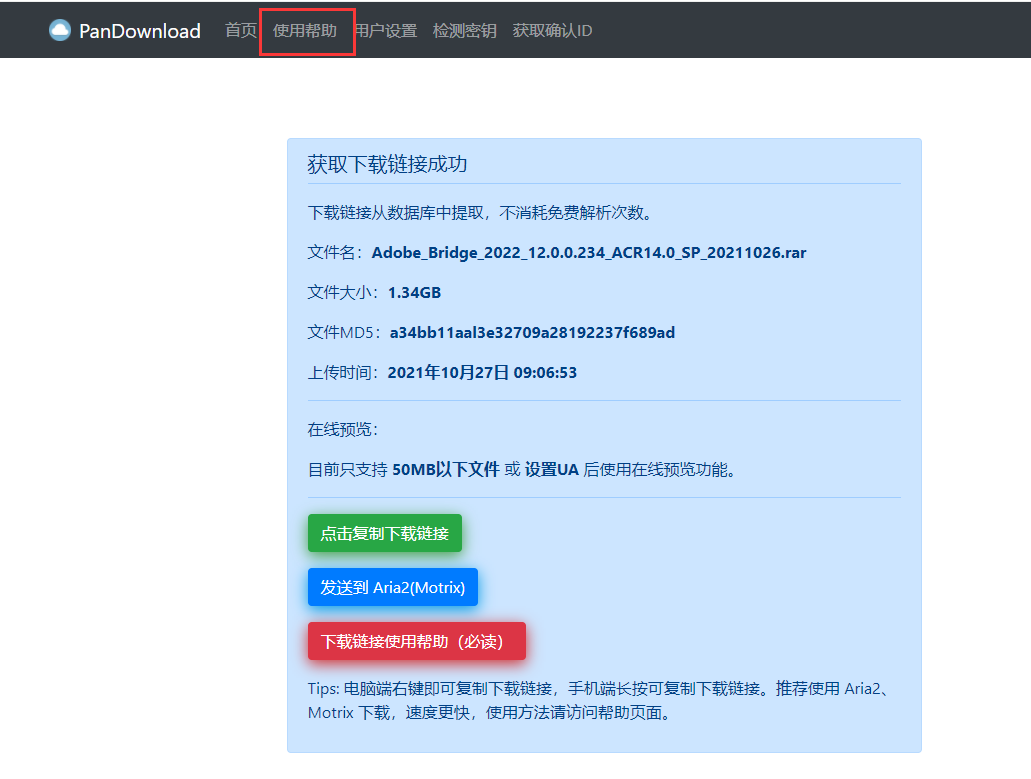
Task: Open 使用帮助 navigation item
Action: (304, 31)
